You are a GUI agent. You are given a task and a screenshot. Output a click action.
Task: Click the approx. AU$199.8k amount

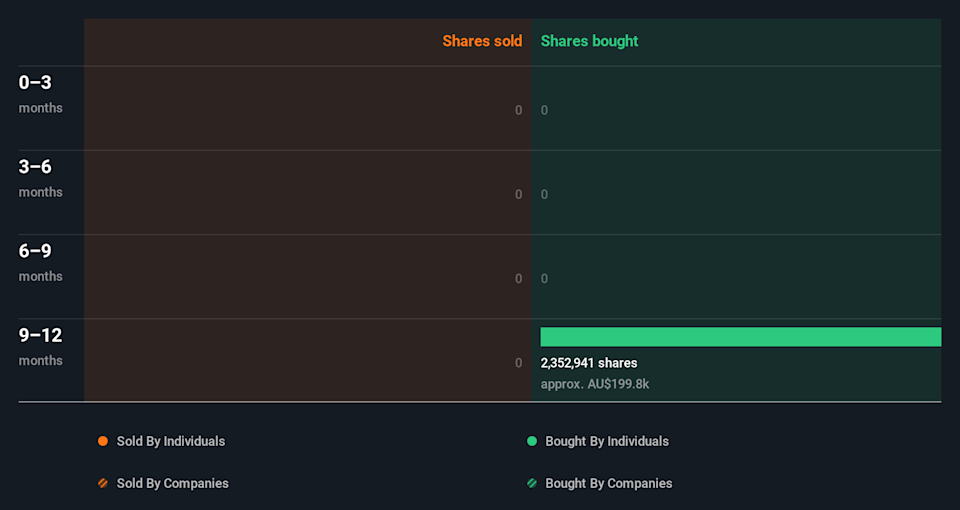click(594, 384)
